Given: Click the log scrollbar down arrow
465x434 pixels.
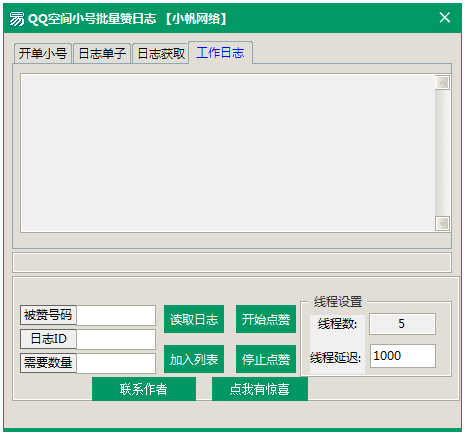Looking at the screenshot, I should click(x=442, y=223).
